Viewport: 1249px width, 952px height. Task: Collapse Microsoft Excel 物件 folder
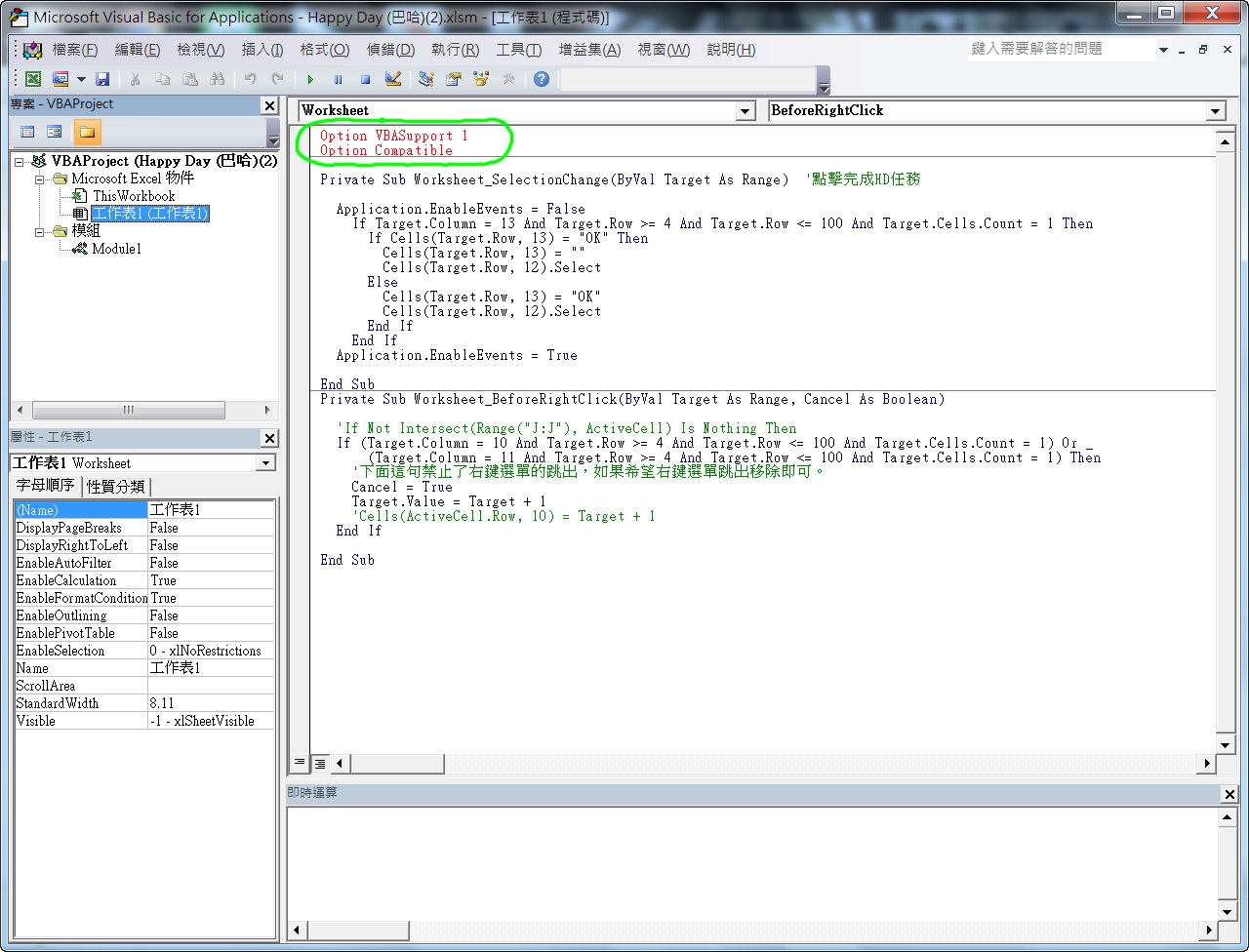[x=40, y=178]
